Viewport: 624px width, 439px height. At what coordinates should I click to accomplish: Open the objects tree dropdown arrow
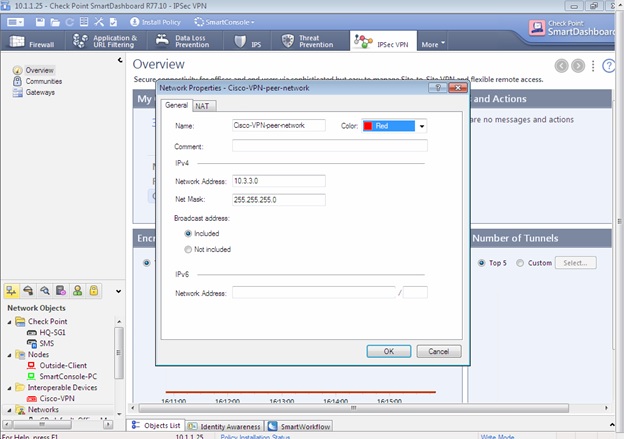pos(119,291)
